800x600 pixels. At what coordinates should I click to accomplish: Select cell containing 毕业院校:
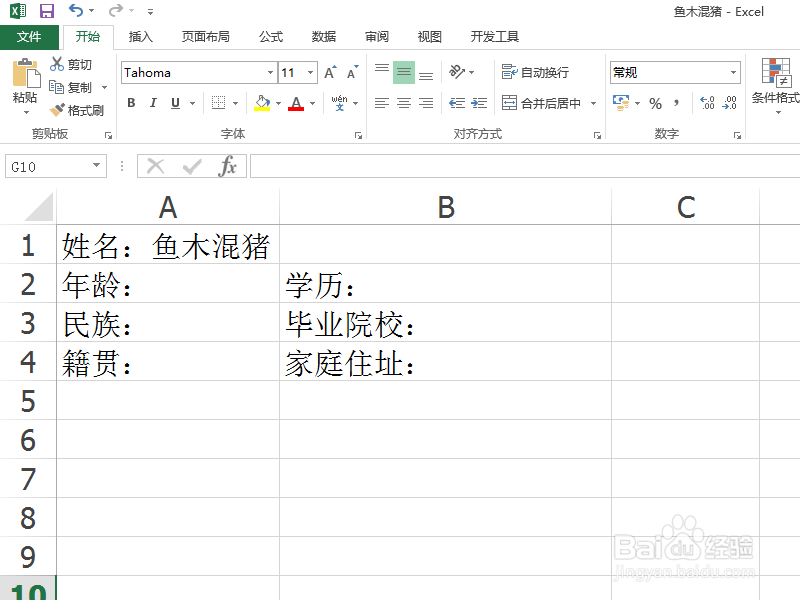tap(445, 322)
